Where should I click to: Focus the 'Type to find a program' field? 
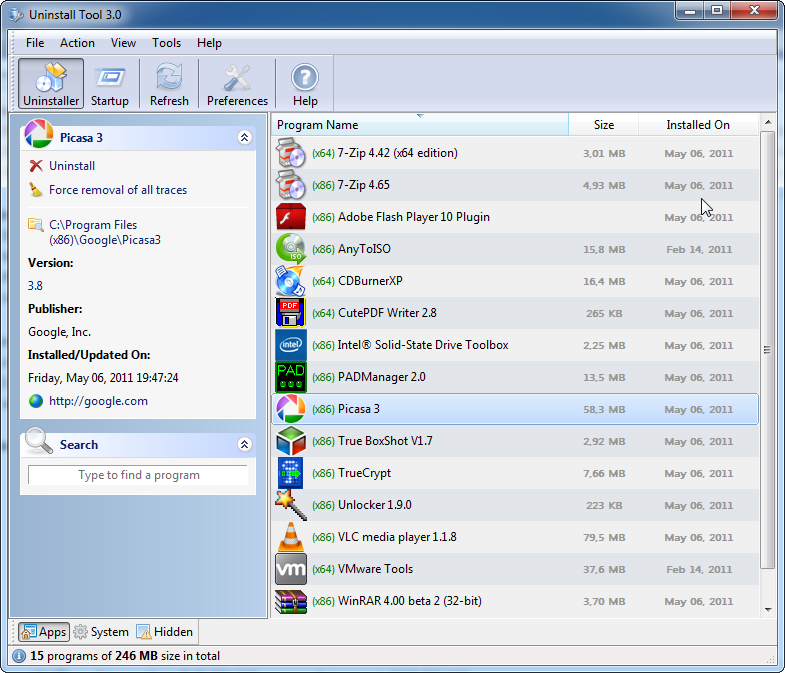point(138,475)
